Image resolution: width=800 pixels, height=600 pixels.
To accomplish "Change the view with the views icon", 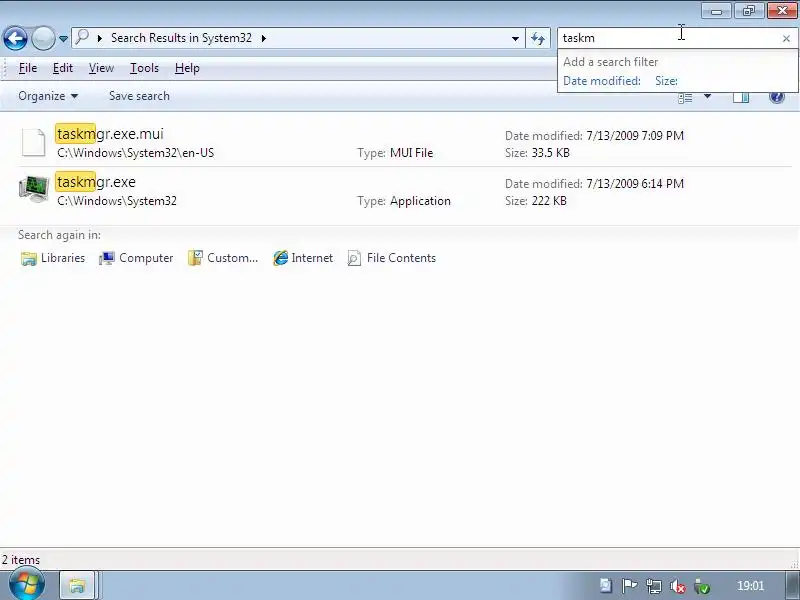I will click(x=685, y=97).
